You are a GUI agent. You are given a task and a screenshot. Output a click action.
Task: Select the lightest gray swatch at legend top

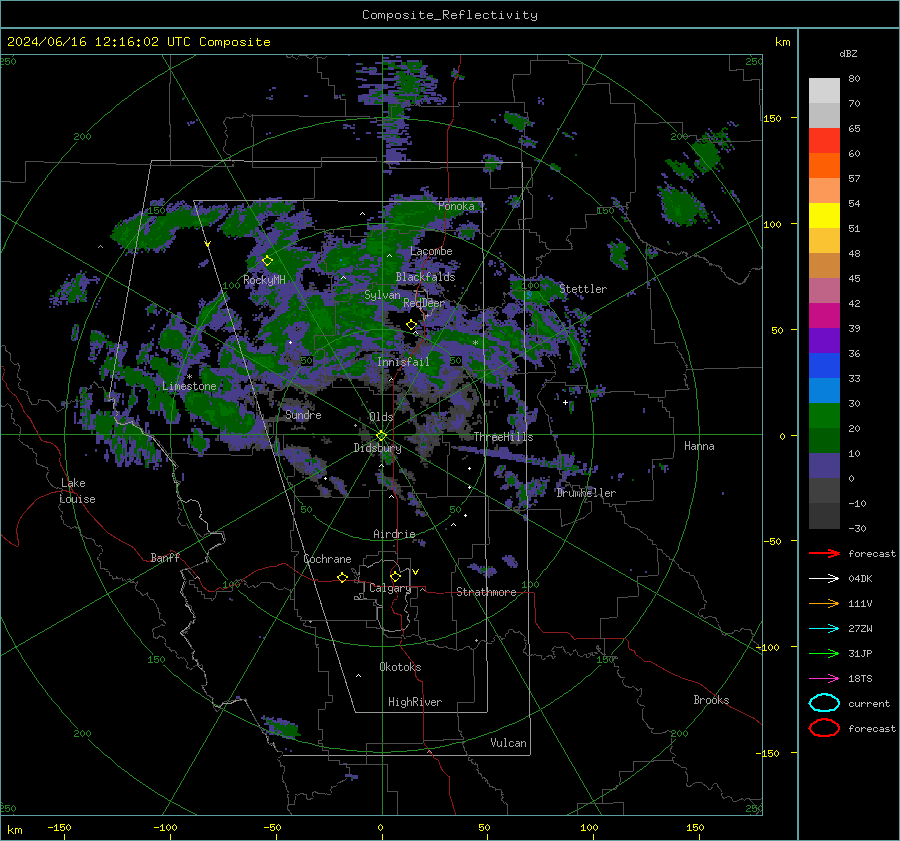(824, 91)
